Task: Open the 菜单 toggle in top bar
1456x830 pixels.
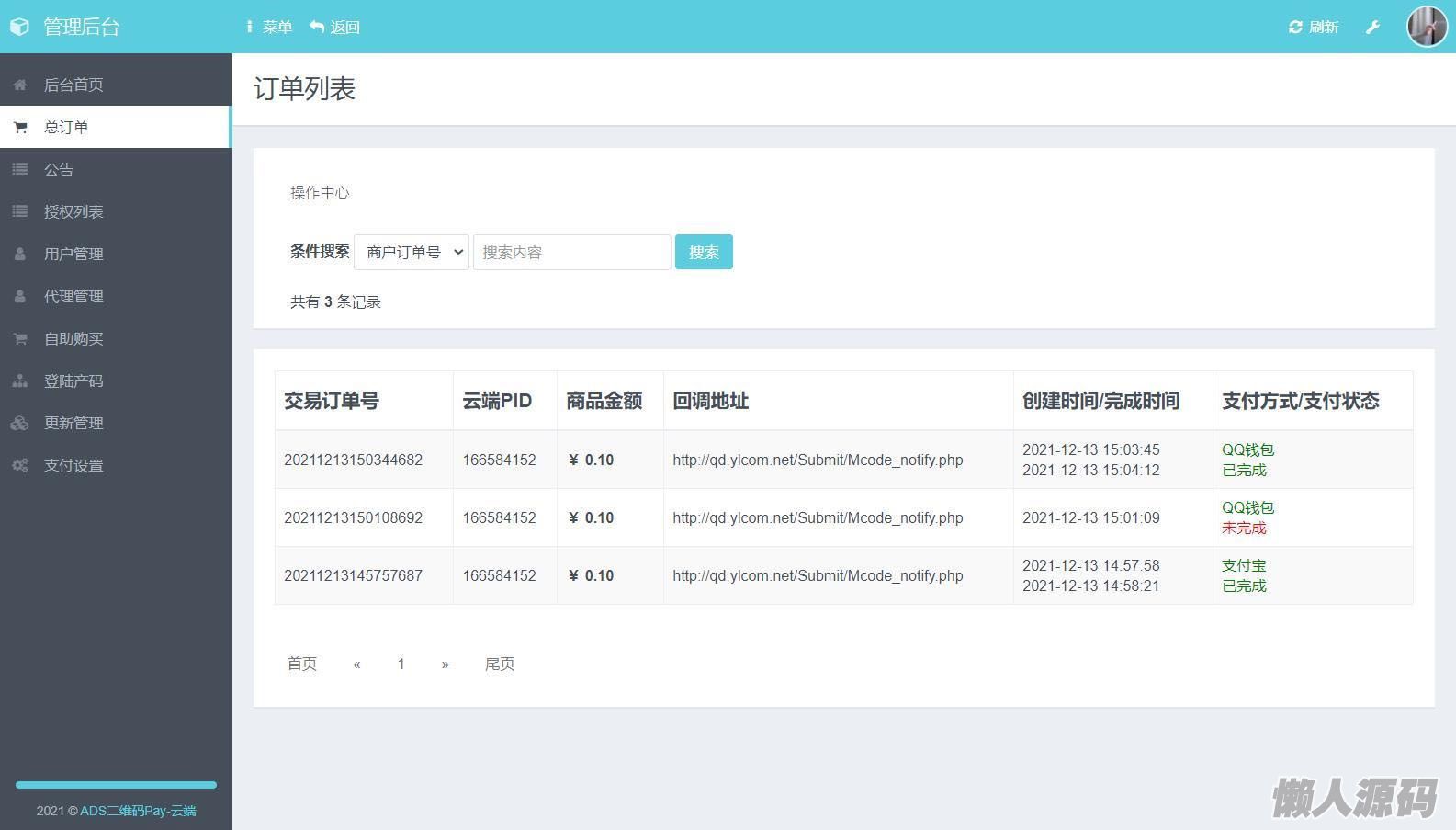Action: (269, 28)
